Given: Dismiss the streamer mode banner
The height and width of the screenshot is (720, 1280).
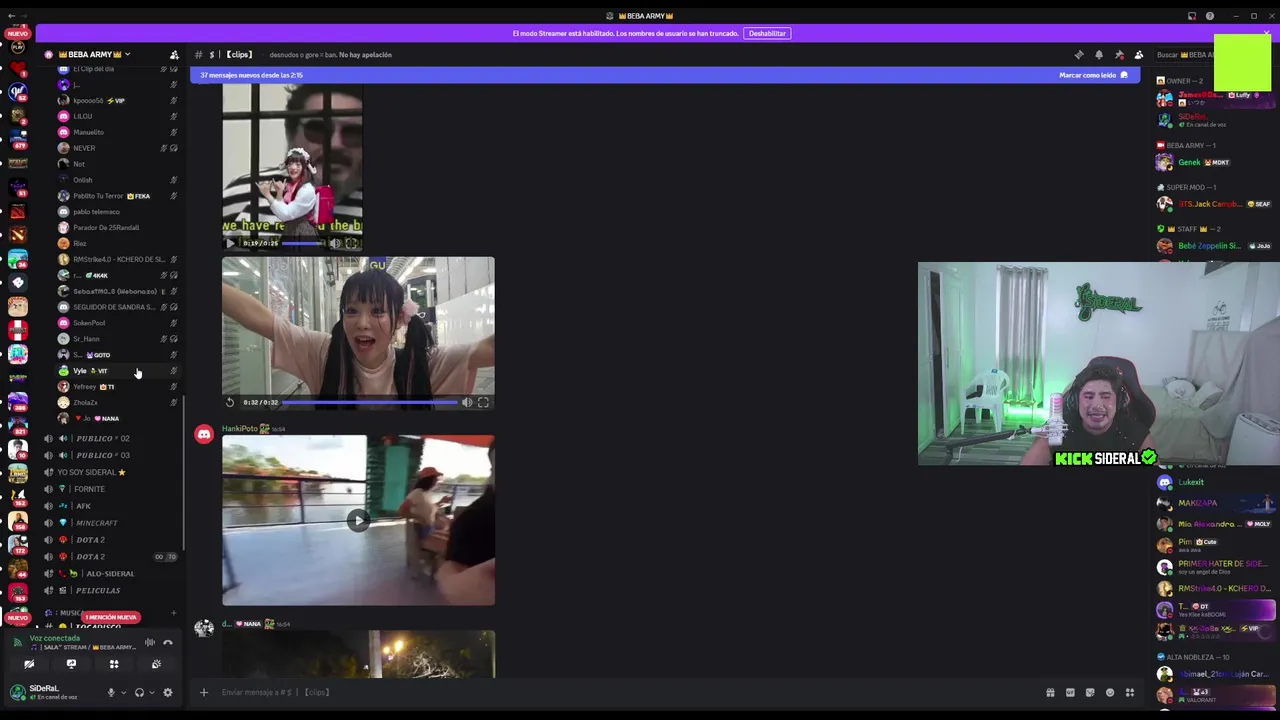Looking at the screenshot, I should (x=1266, y=33).
